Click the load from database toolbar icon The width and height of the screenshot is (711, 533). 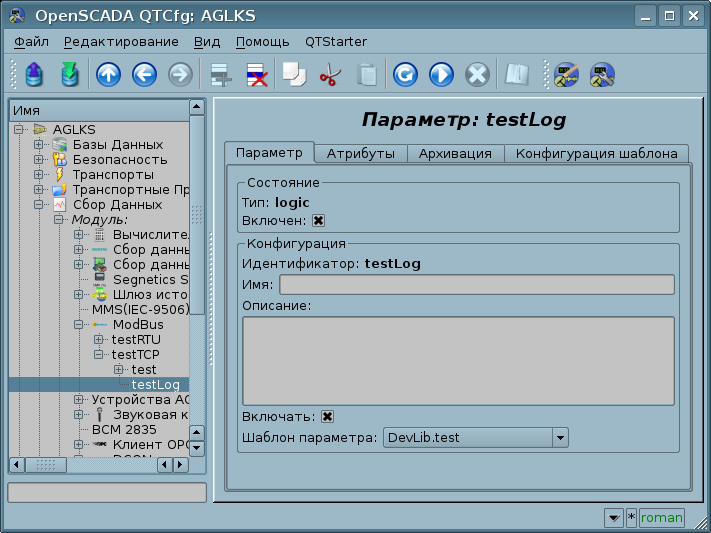(34, 74)
